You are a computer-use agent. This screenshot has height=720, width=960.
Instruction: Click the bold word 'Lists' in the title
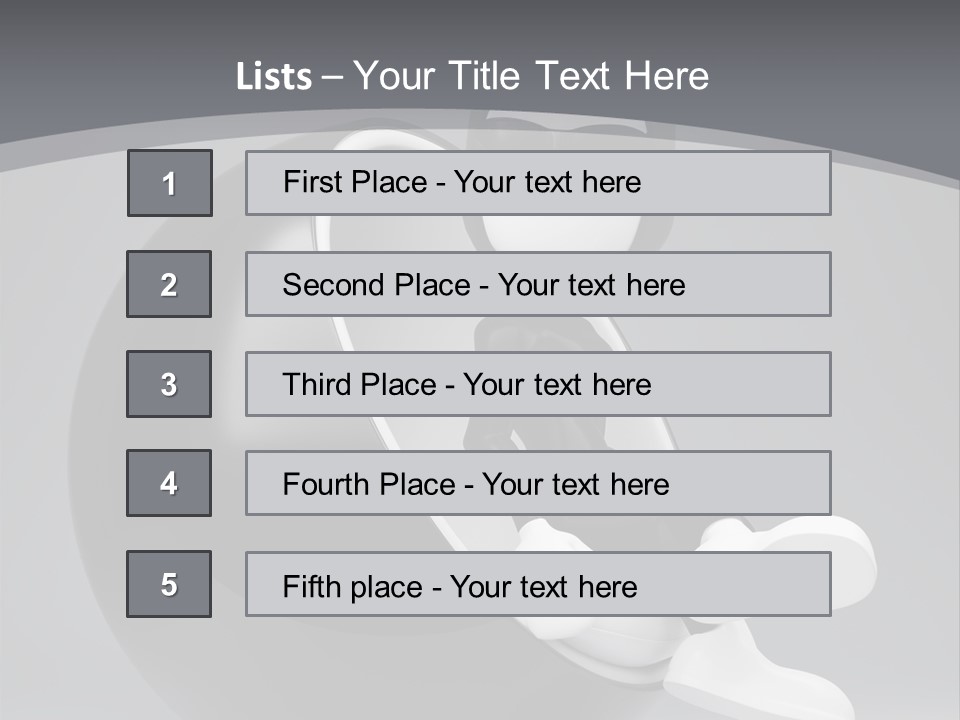[x=274, y=77]
